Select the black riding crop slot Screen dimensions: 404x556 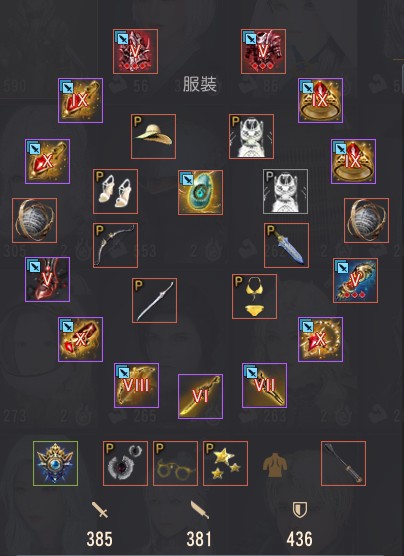tap(343, 463)
